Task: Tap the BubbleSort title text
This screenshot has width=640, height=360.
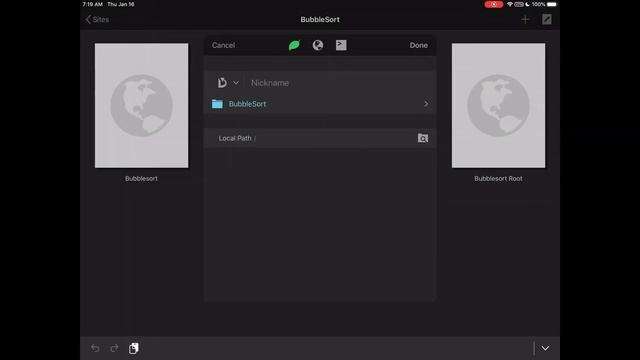Action: [320, 20]
